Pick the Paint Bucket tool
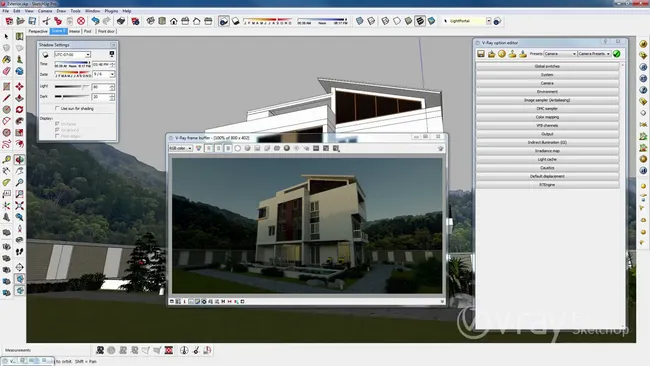The height and width of the screenshot is (366, 650). 6,60
